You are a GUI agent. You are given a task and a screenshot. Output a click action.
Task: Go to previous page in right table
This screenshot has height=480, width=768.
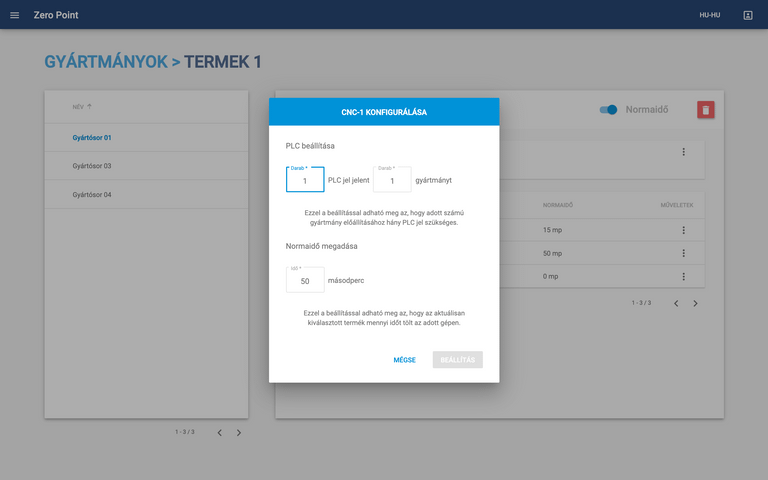click(676, 303)
